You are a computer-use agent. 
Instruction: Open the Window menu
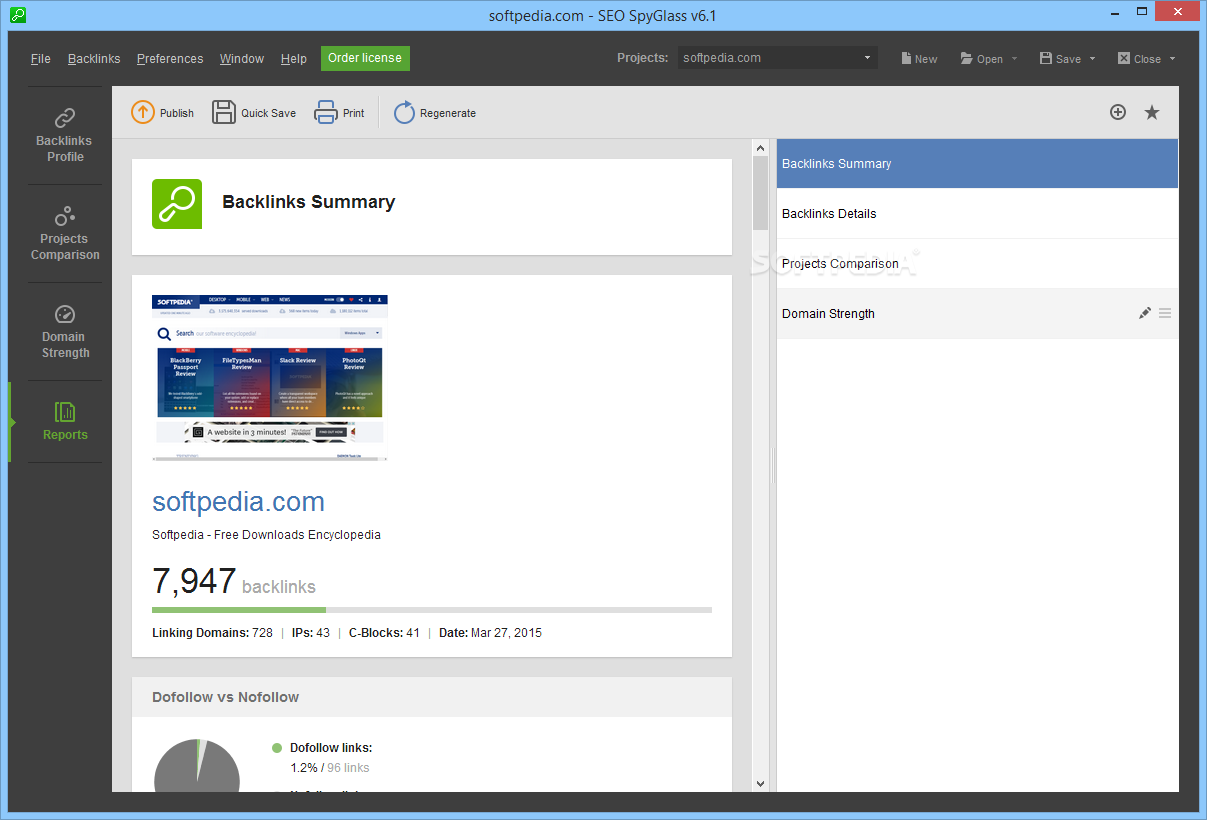[x=242, y=58]
